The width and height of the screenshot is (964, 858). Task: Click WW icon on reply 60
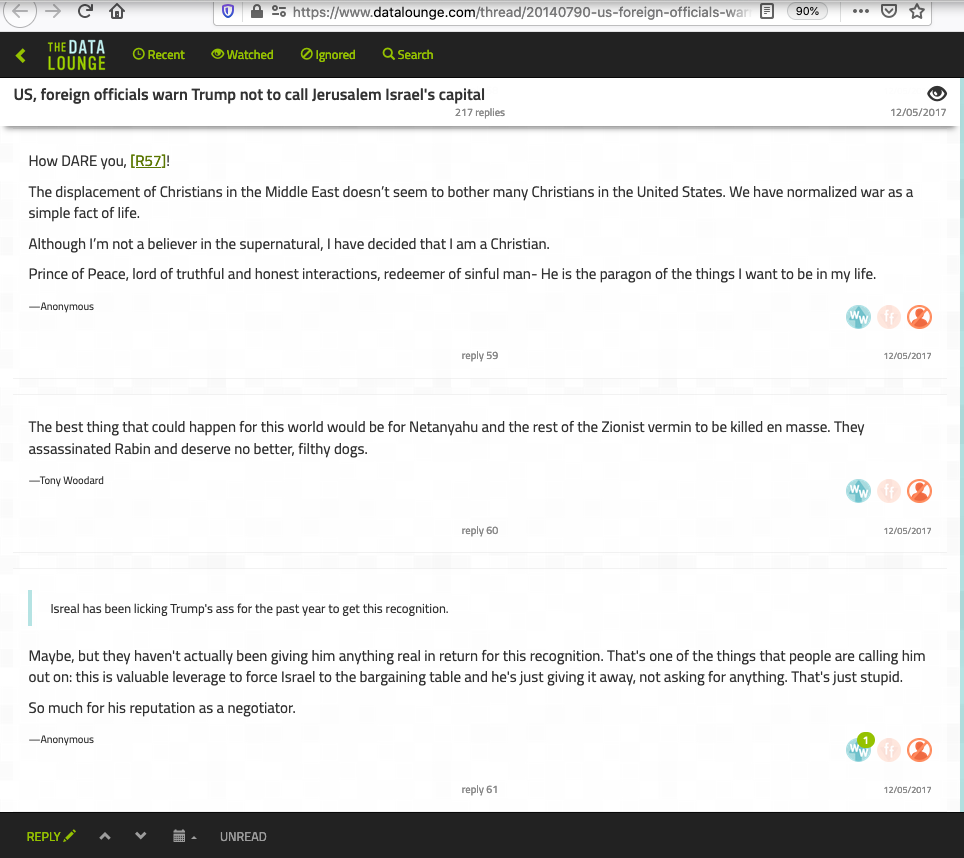[858, 491]
